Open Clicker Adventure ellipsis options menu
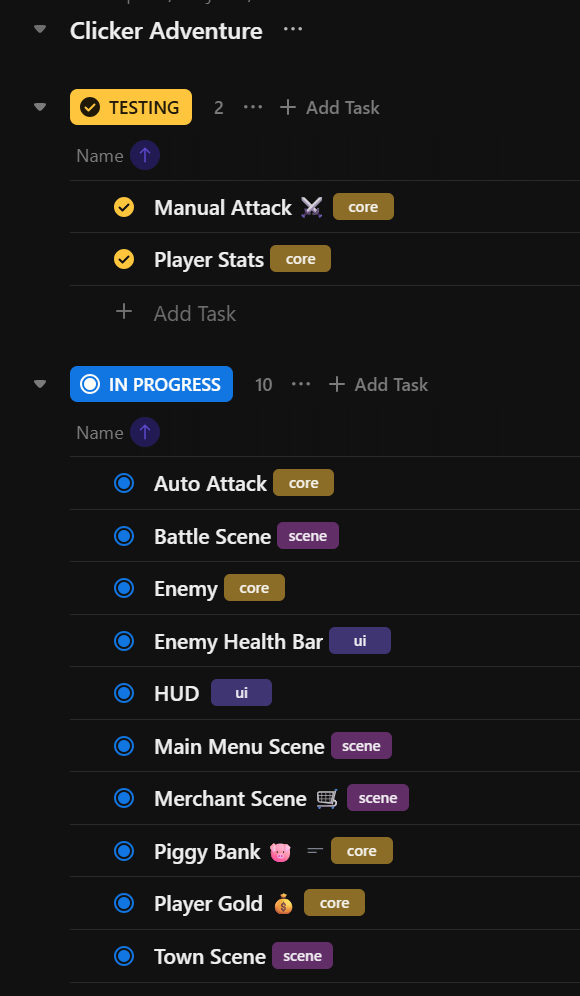The height and width of the screenshot is (996, 580). pos(293,29)
